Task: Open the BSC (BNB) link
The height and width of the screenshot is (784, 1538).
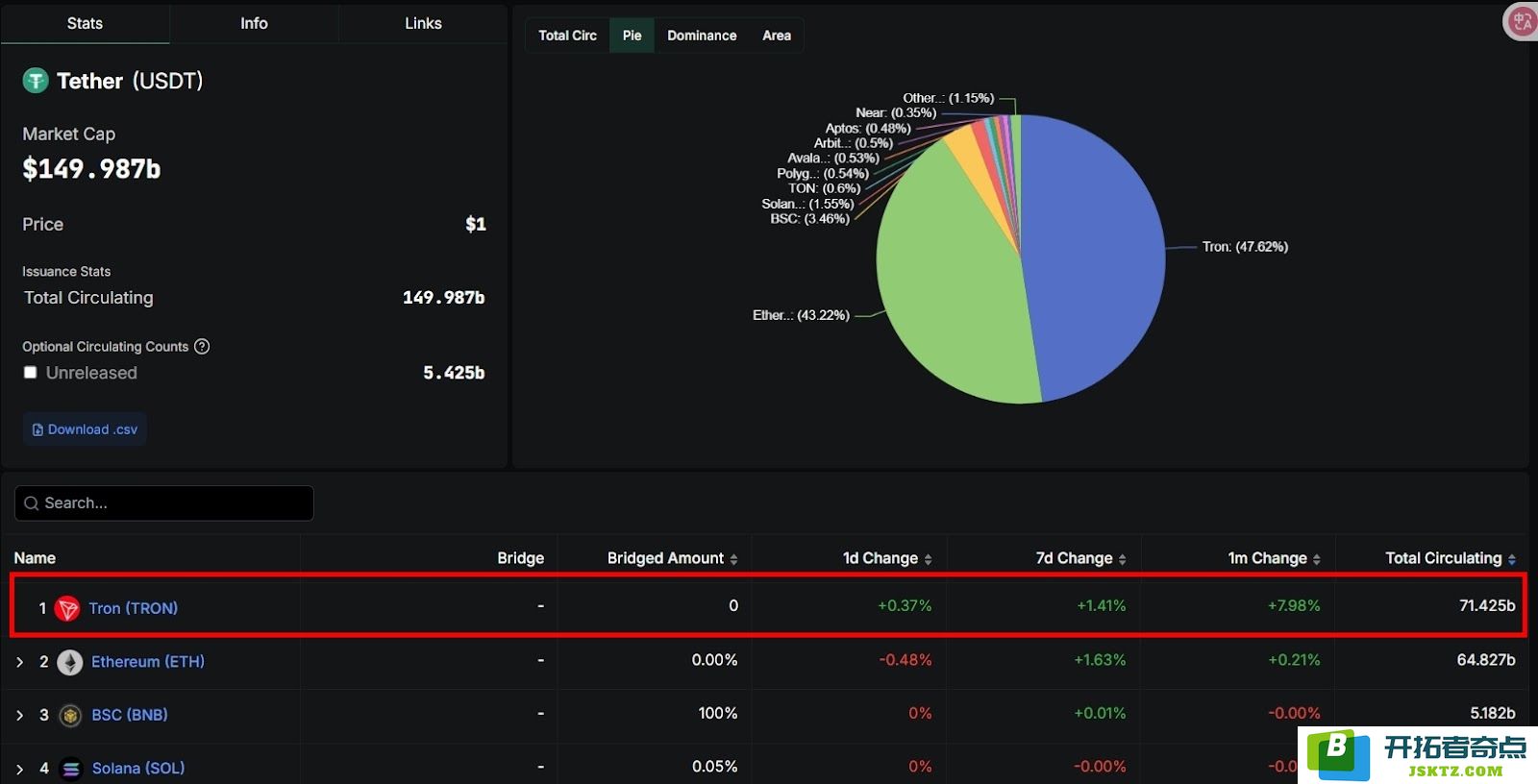Action: click(x=130, y=715)
